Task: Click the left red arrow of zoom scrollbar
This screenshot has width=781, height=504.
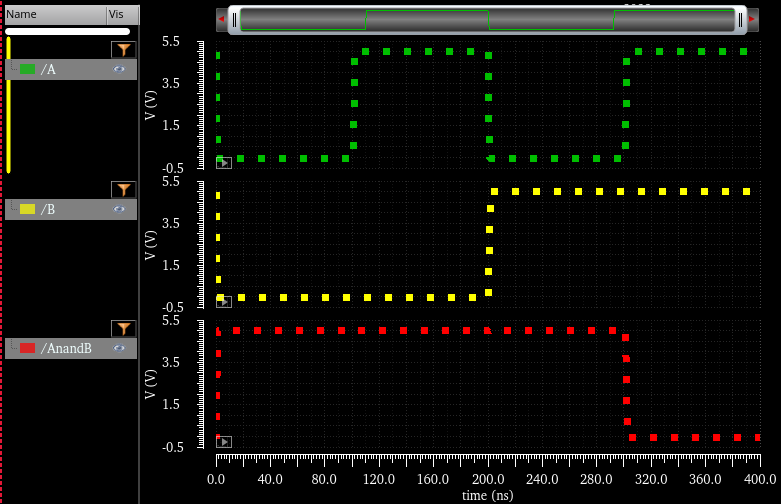Action: click(222, 19)
